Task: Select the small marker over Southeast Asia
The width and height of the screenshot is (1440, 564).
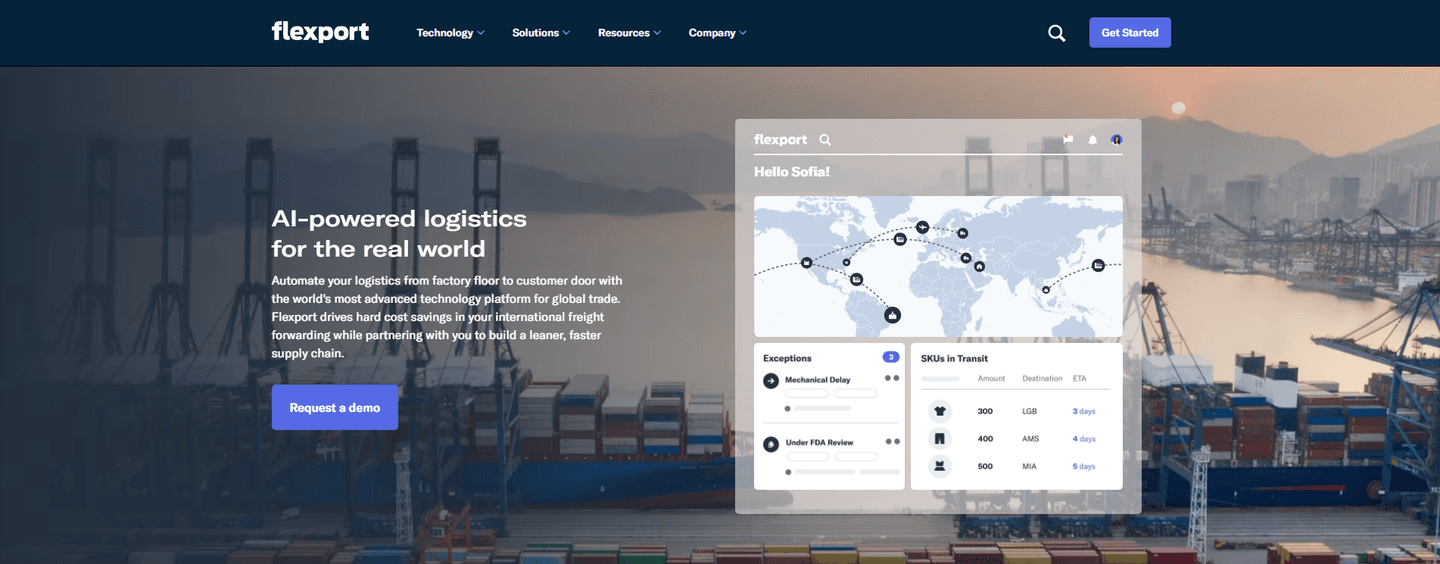Action: tap(1046, 289)
